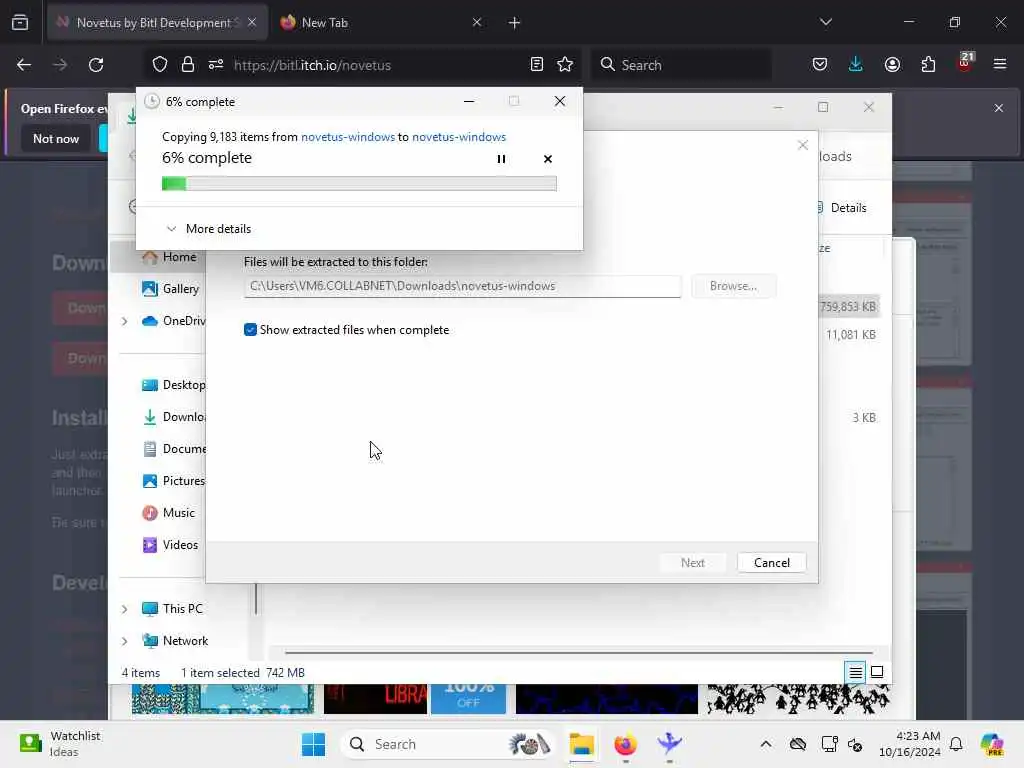Click the Explorer horizontal scrollbar
1024x768 pixels.
pyautogui.click(x=578, y=652)
